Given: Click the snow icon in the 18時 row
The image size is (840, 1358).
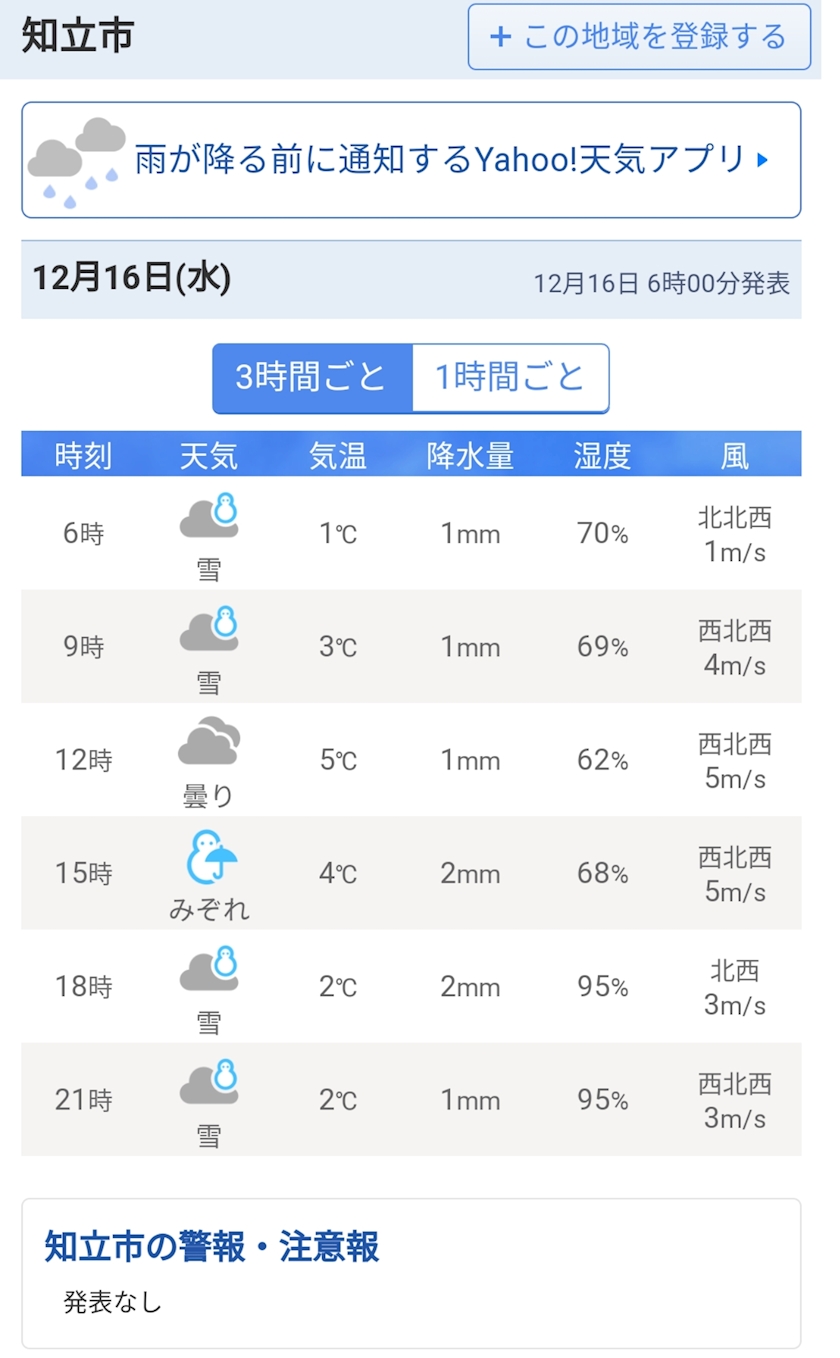Looking at the screenshot, I should [210, 970].
